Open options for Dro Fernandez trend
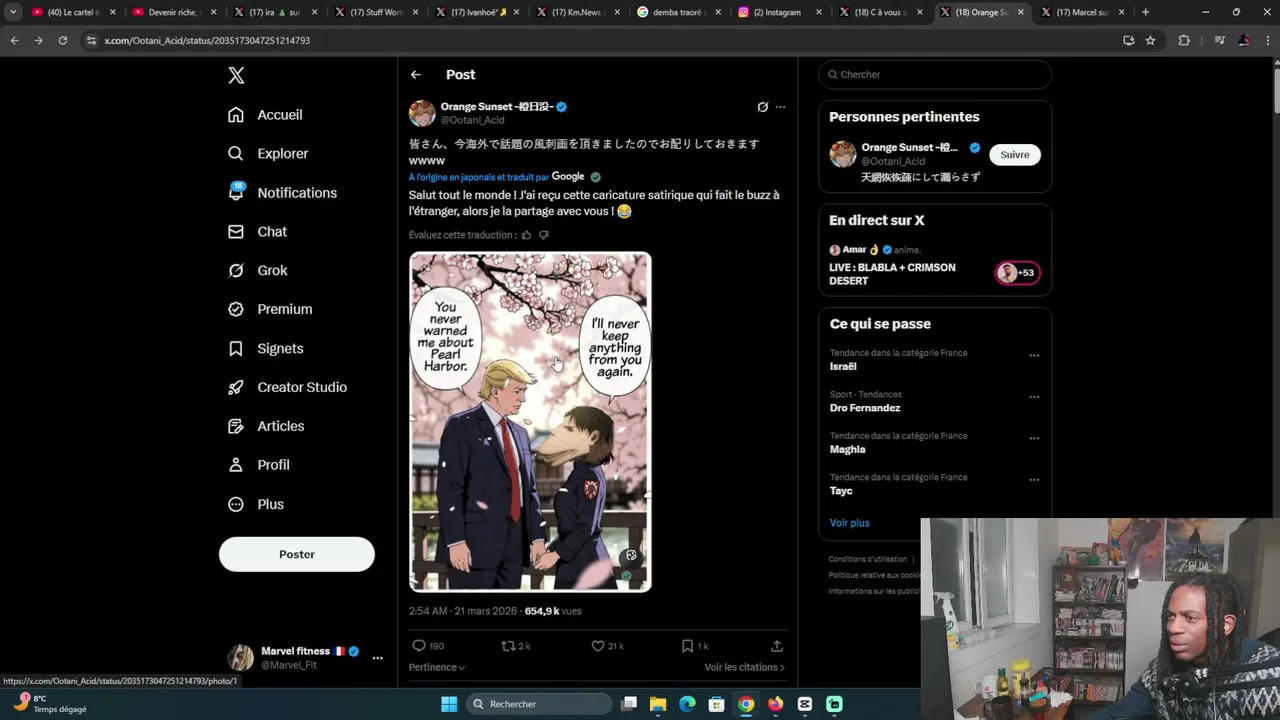Image resolution: width=1280 pixels, height=720 pixels. (x=1034, y=397)
